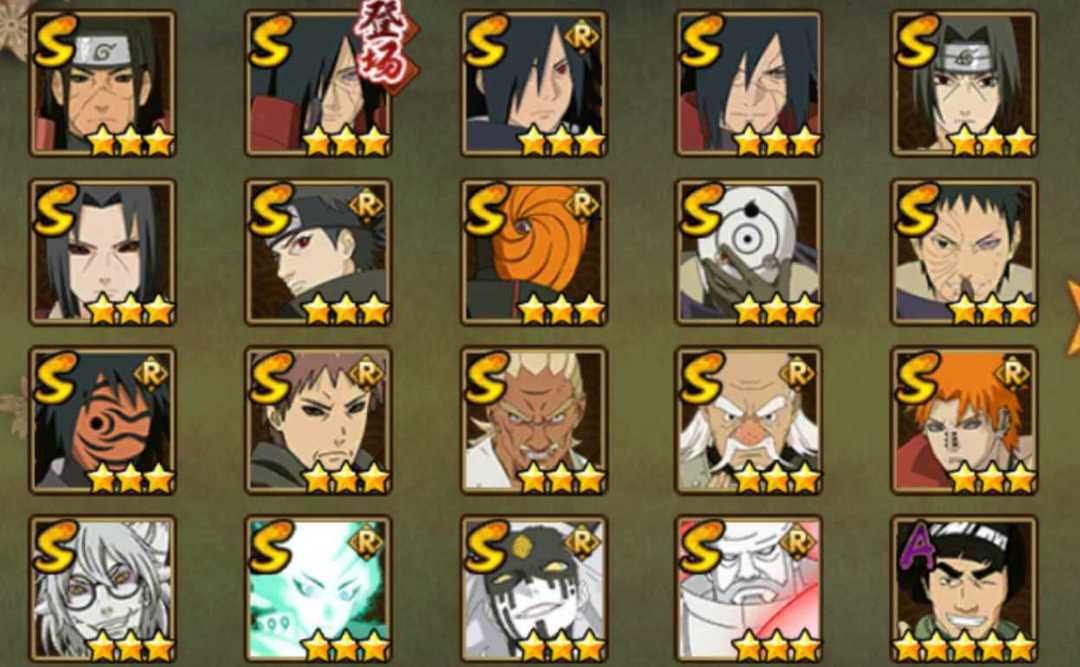Choose the character with orange-black patterned mask
Screen dimensions: 1080x667
103,420
